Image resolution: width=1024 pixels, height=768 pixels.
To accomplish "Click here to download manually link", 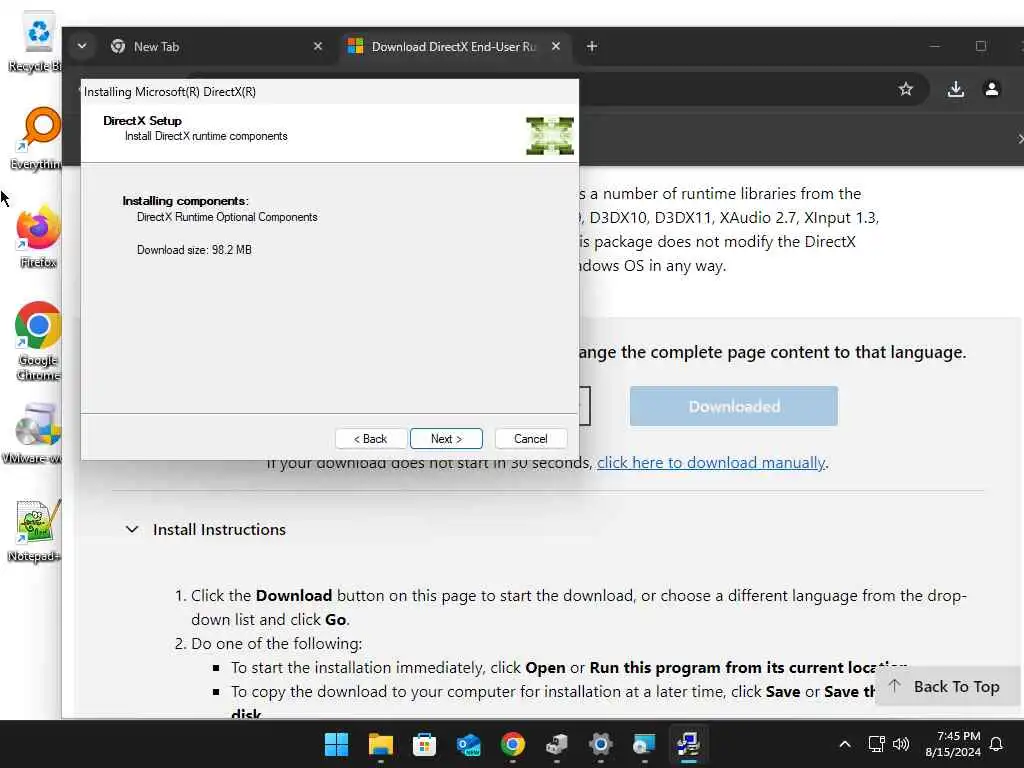I will coord(711,462).
